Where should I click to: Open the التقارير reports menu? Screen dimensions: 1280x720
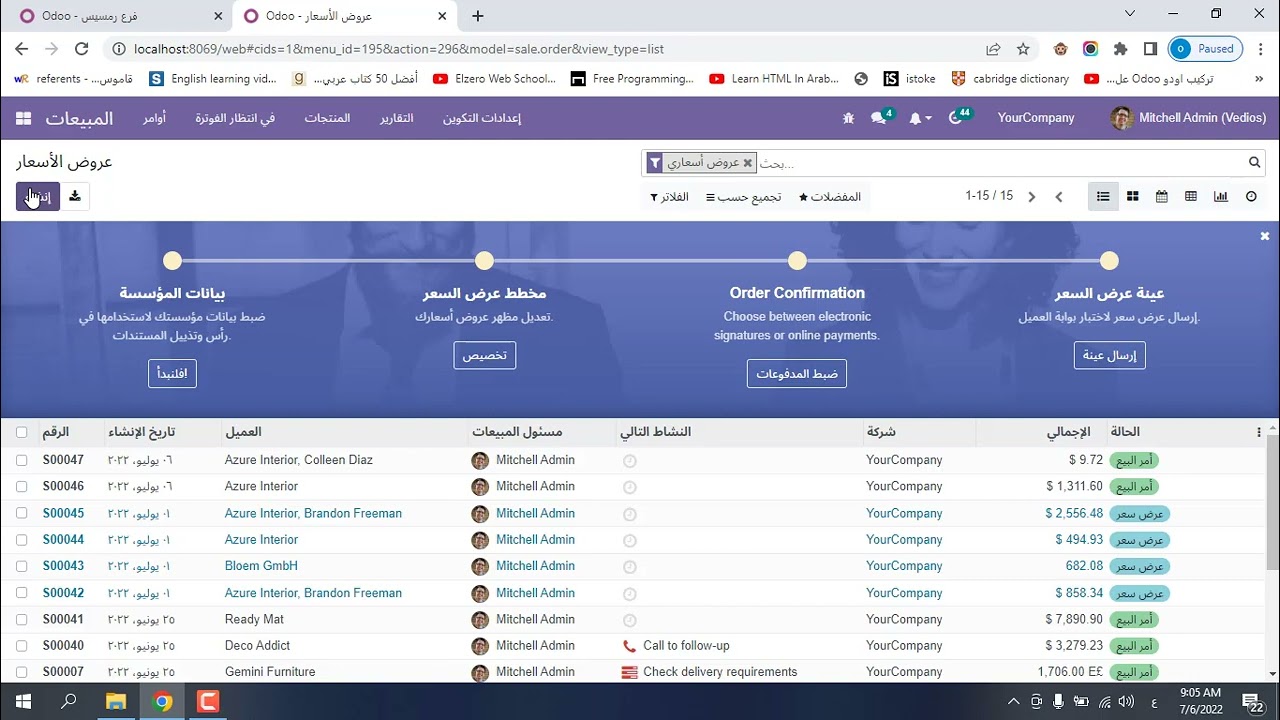coord(397,118)
